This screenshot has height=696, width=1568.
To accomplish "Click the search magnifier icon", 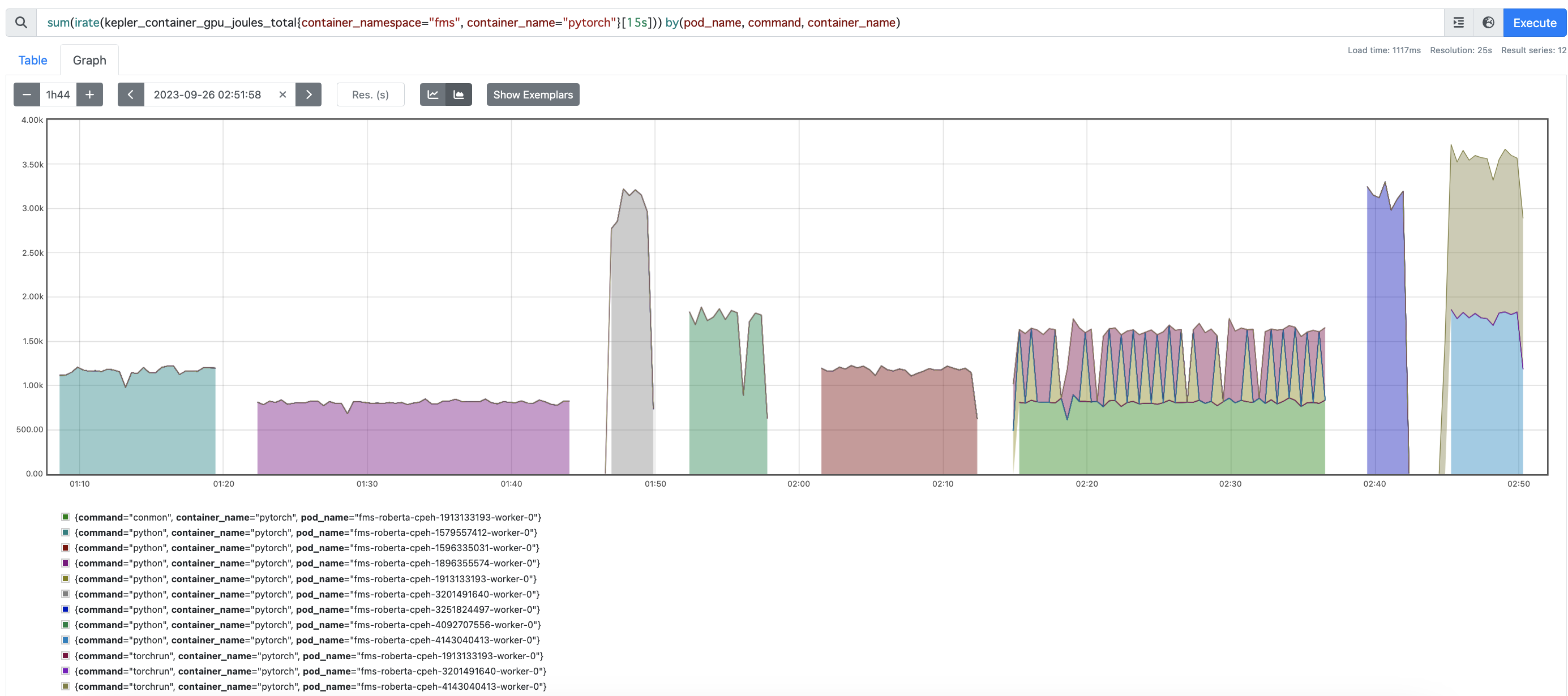I will [22, 23].
